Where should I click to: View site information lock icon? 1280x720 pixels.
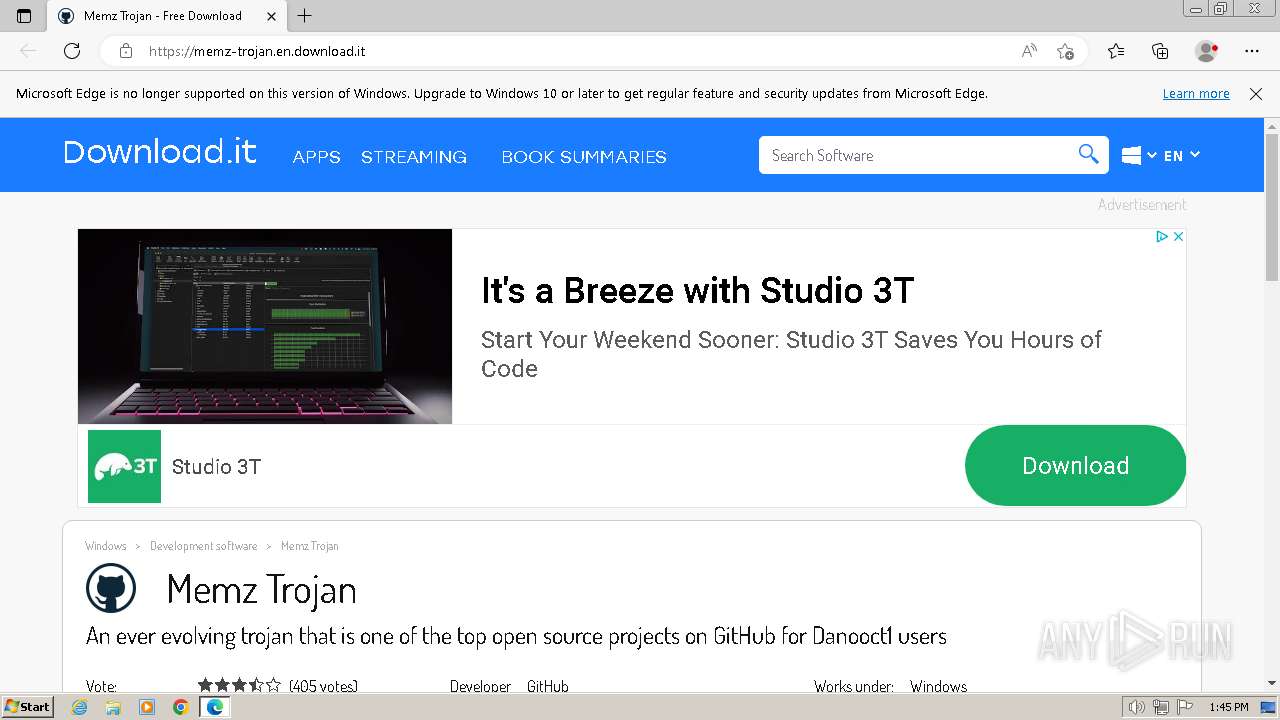click(x=126, y=51)
